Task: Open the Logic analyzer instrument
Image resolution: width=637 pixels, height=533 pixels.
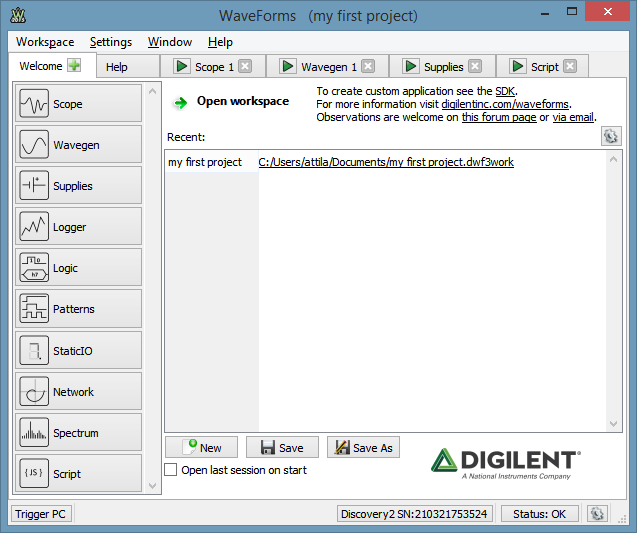Action: [78, 268]
